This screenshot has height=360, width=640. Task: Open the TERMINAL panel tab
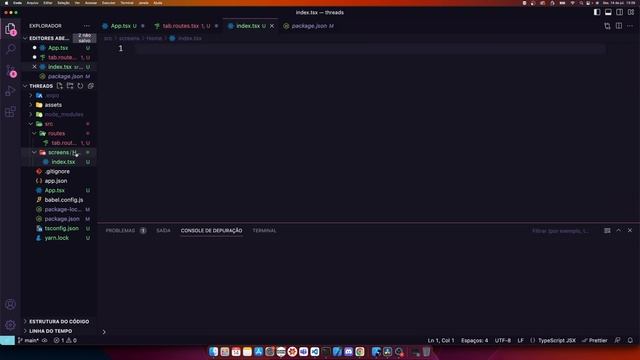[264, 231]
